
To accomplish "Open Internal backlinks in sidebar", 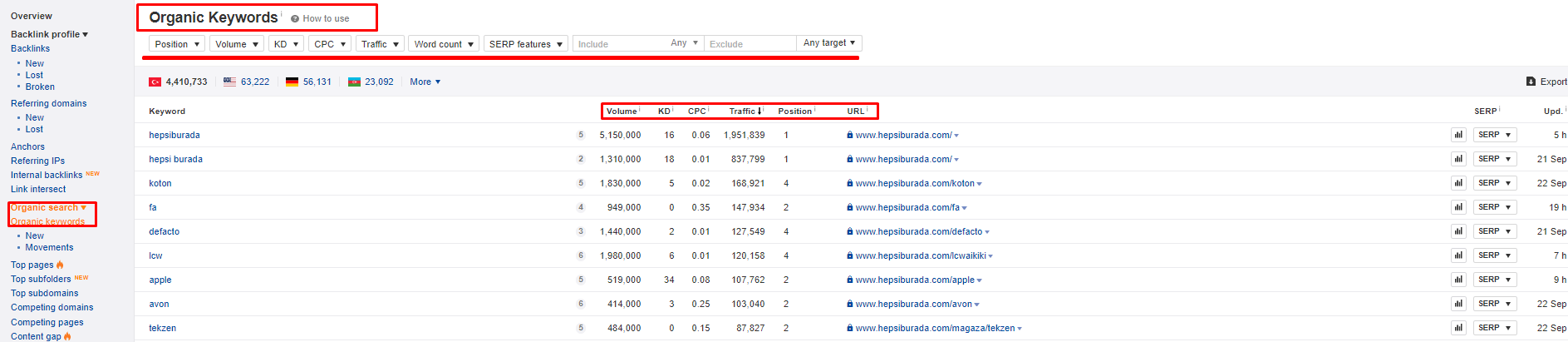I will coord(47,175).
